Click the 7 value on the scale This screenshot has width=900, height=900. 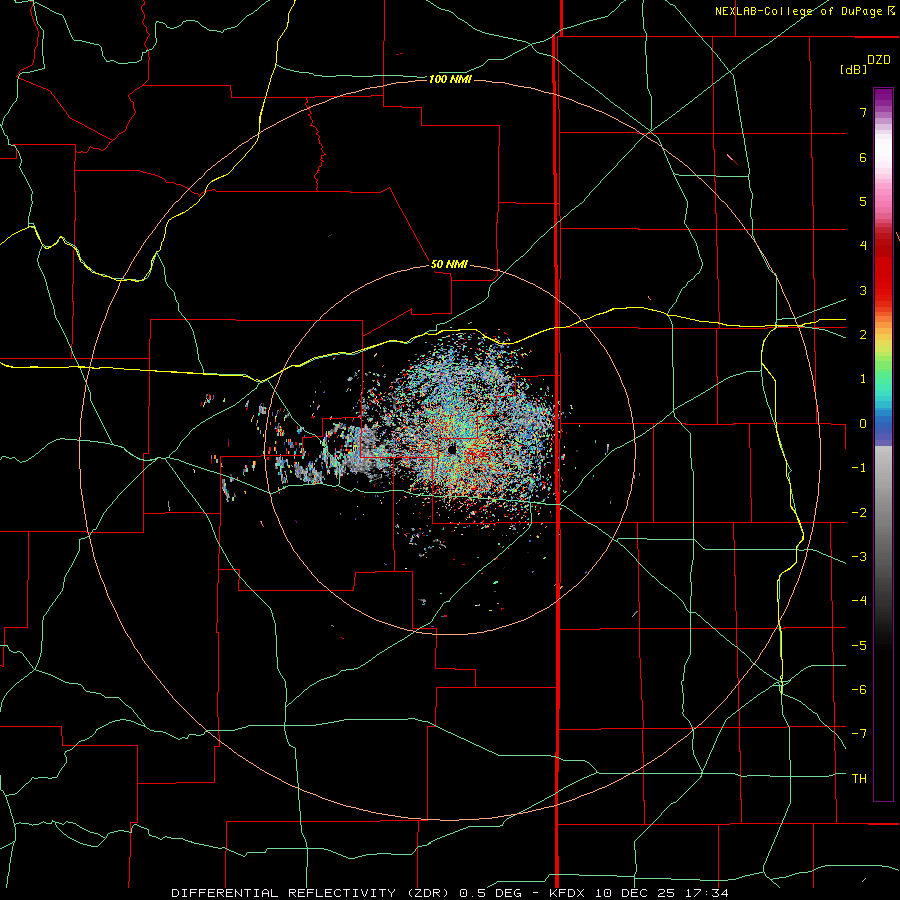tap(863, 112)
